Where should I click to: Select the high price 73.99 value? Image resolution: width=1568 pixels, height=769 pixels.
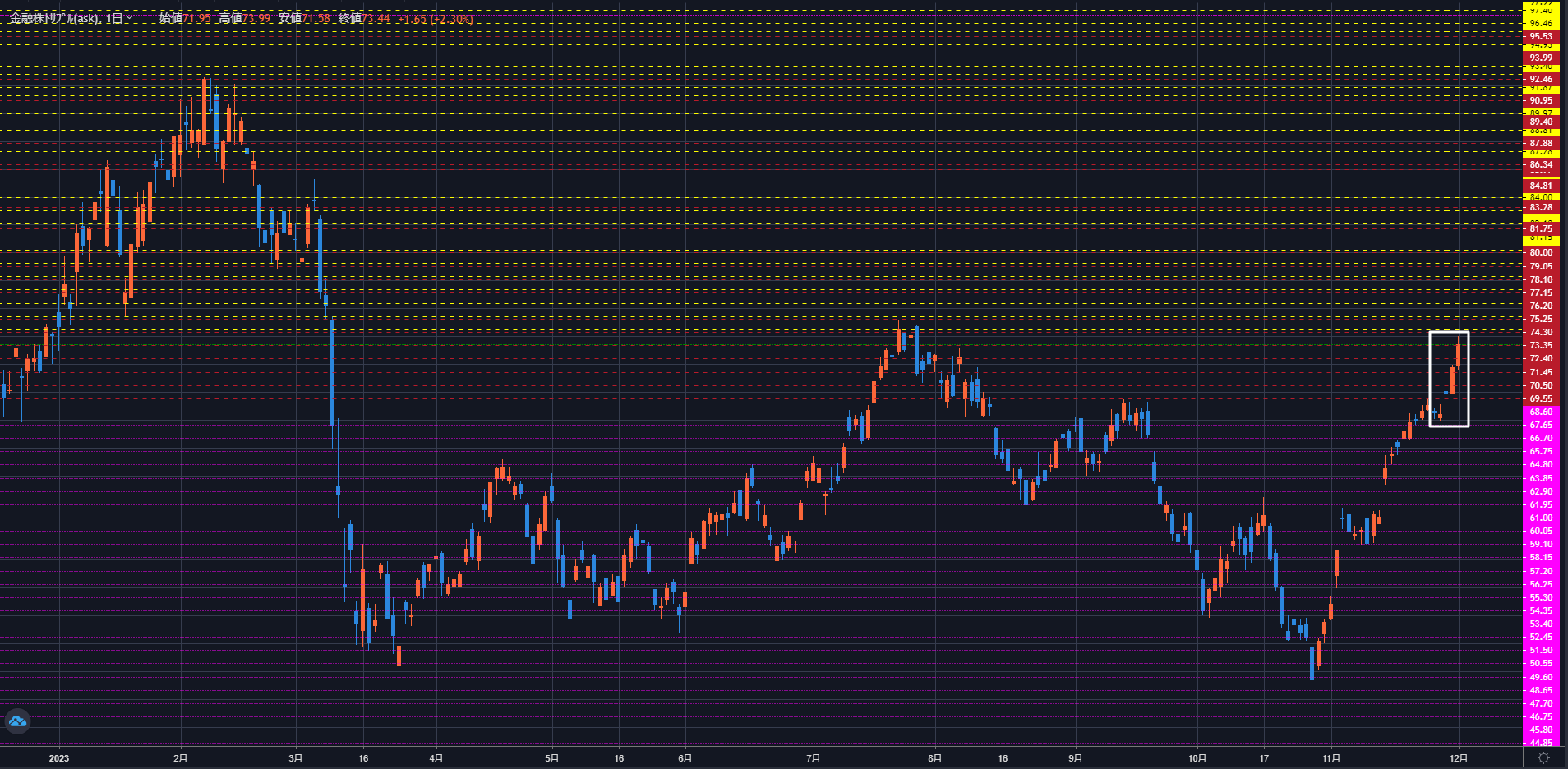[x=256, y=18]
